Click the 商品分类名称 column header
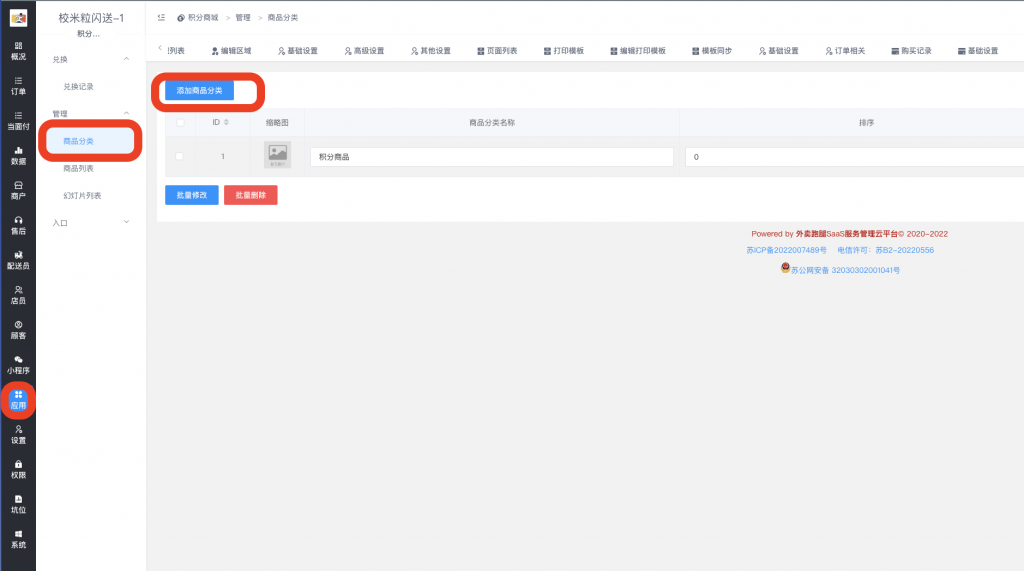Viewport: 1024px width, 571px height. (492, 122)
